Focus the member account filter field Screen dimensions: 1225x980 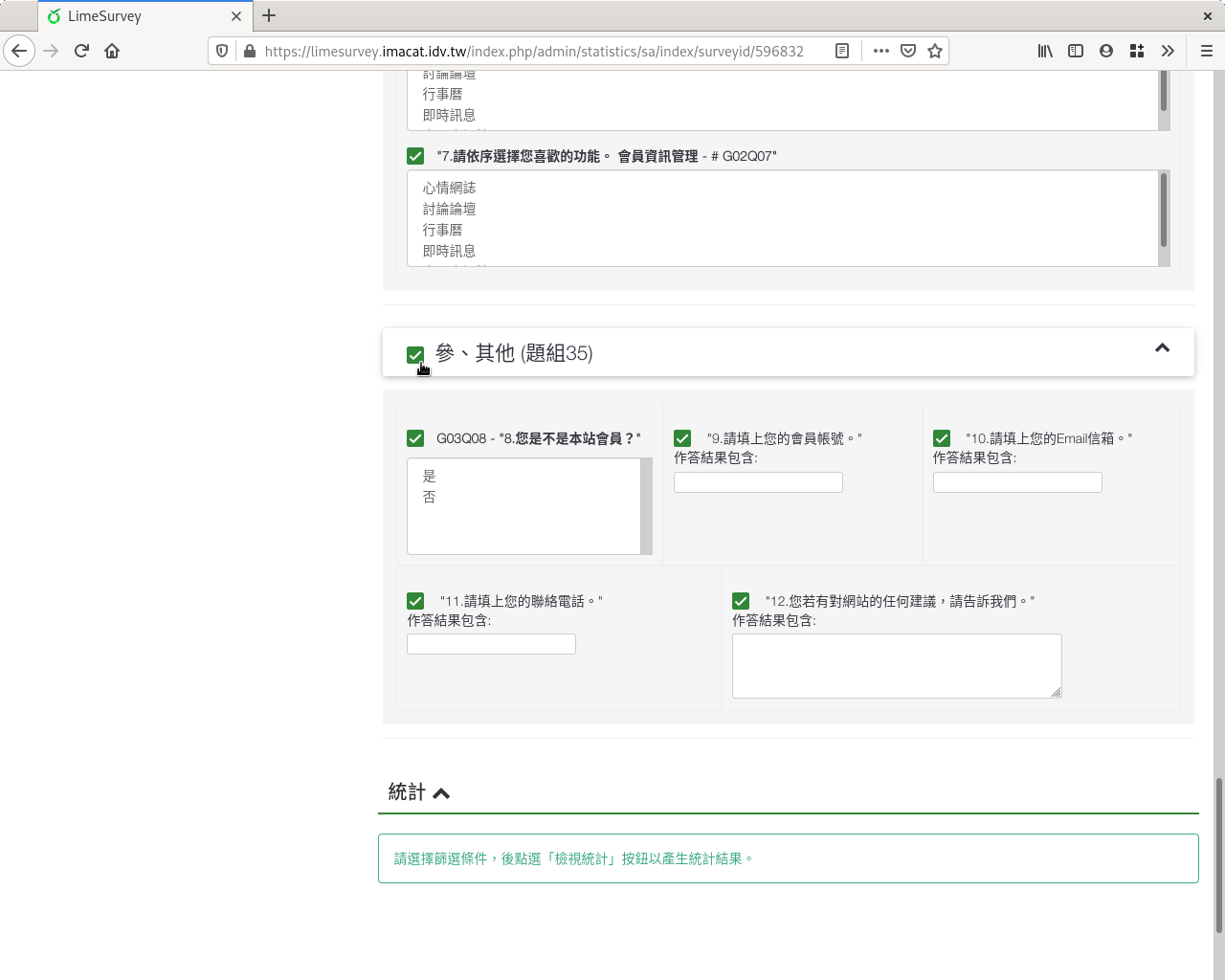[x=758, y=482]
